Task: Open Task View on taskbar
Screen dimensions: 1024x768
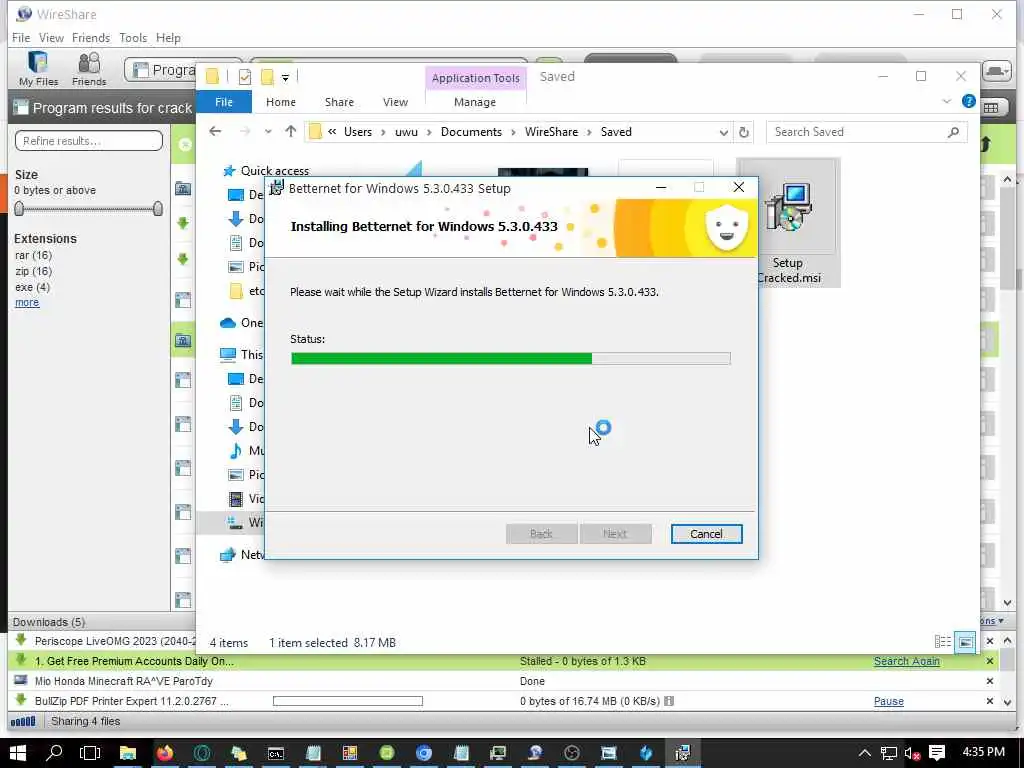Action: click(x=90, y=753)
